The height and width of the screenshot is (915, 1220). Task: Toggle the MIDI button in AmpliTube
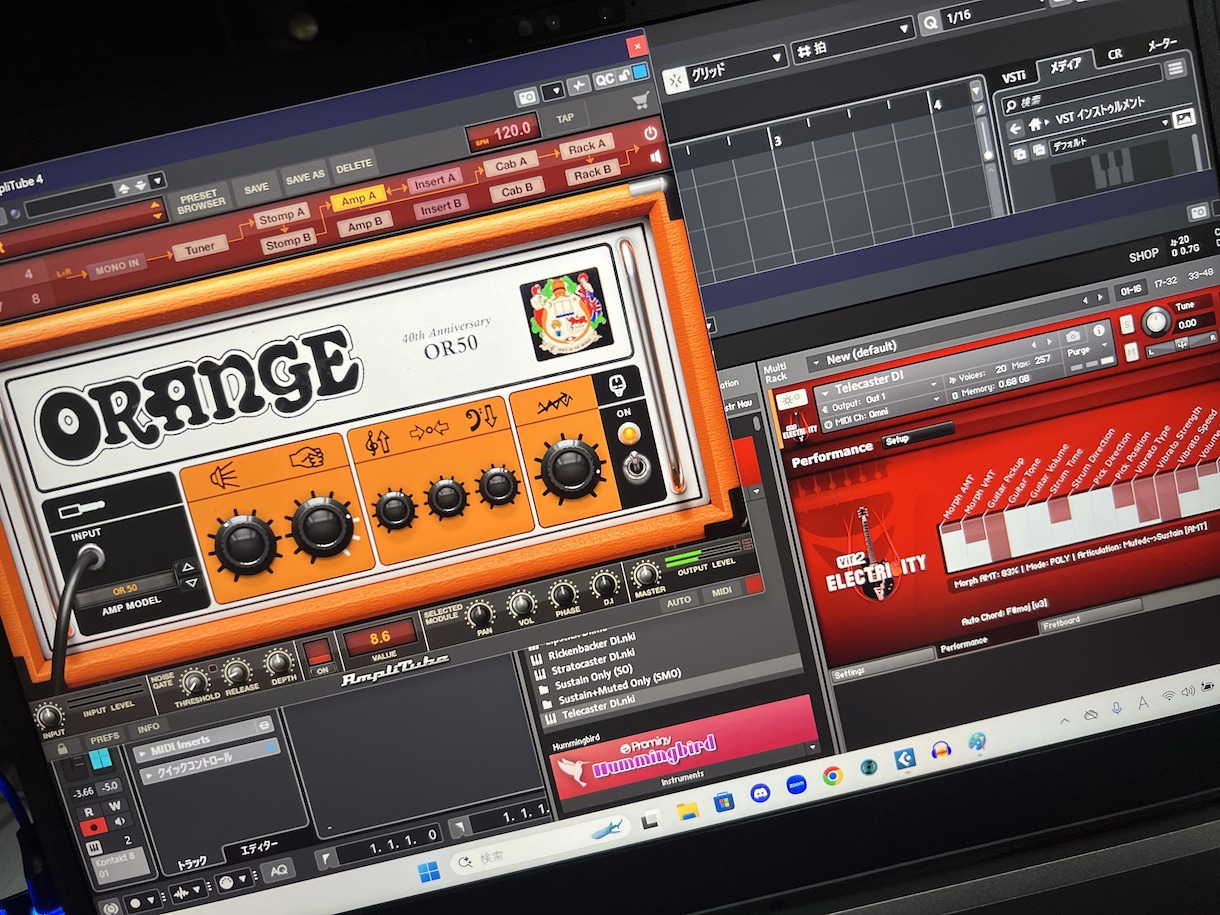pos(721,592)
